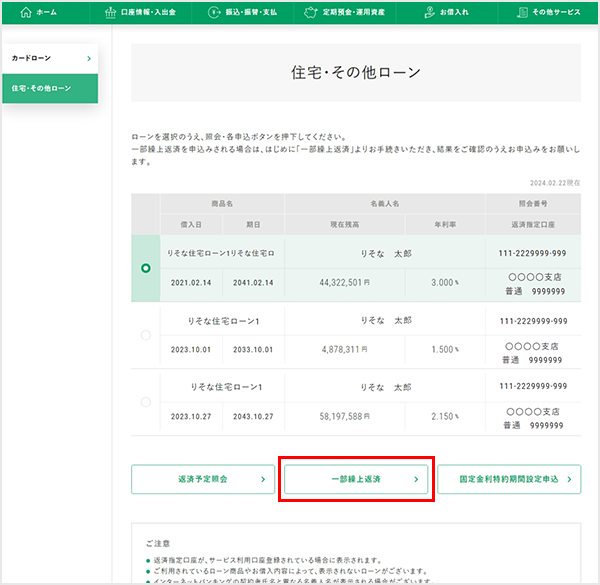Click the home house icon
The width and height of the screenshot is (600, 585).
click(x=26, y=12)
